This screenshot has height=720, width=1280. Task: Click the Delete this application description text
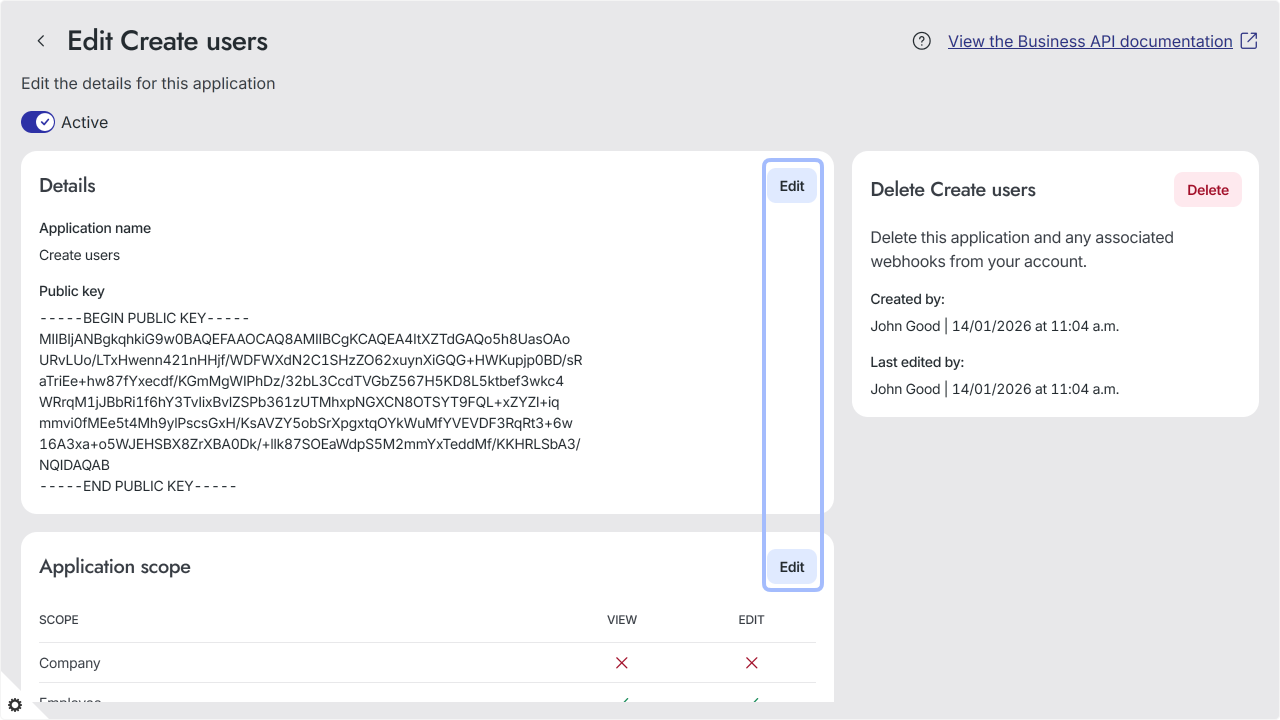pyautogui.click(x=1022, y=250)
